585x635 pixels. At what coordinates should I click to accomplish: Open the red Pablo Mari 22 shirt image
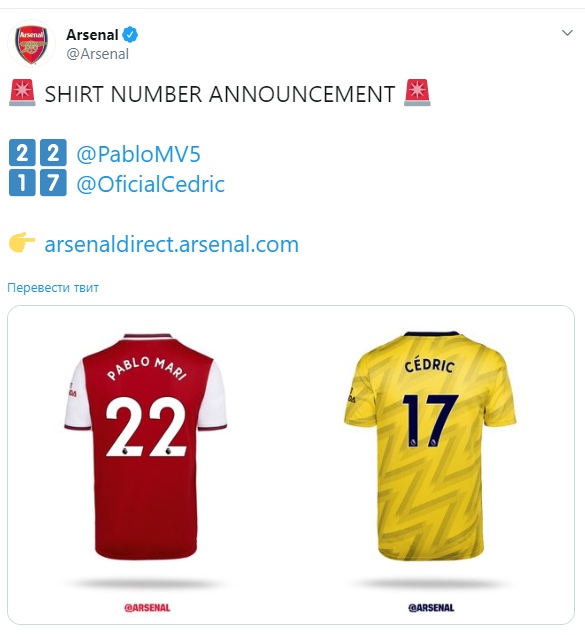click(146, 447)
